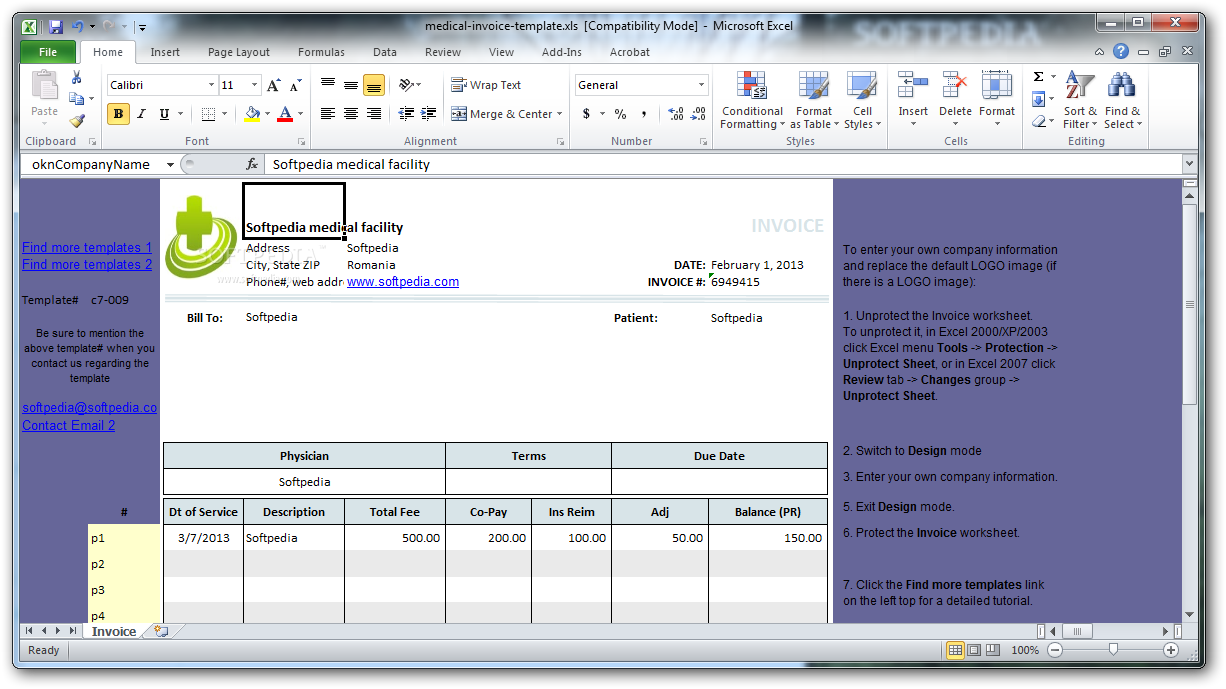
Task: Toggle Wrap Text on
Action: pos(486,85)
